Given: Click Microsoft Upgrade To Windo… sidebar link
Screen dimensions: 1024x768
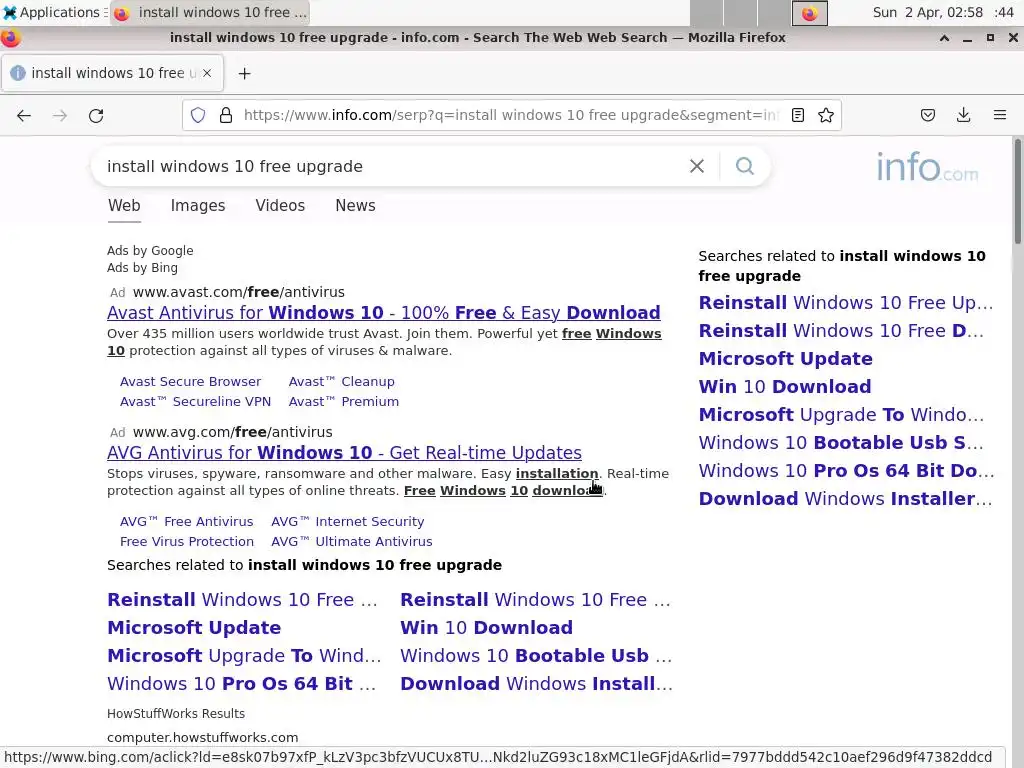Looking at the screenshot, I should (x=841, y=415).
